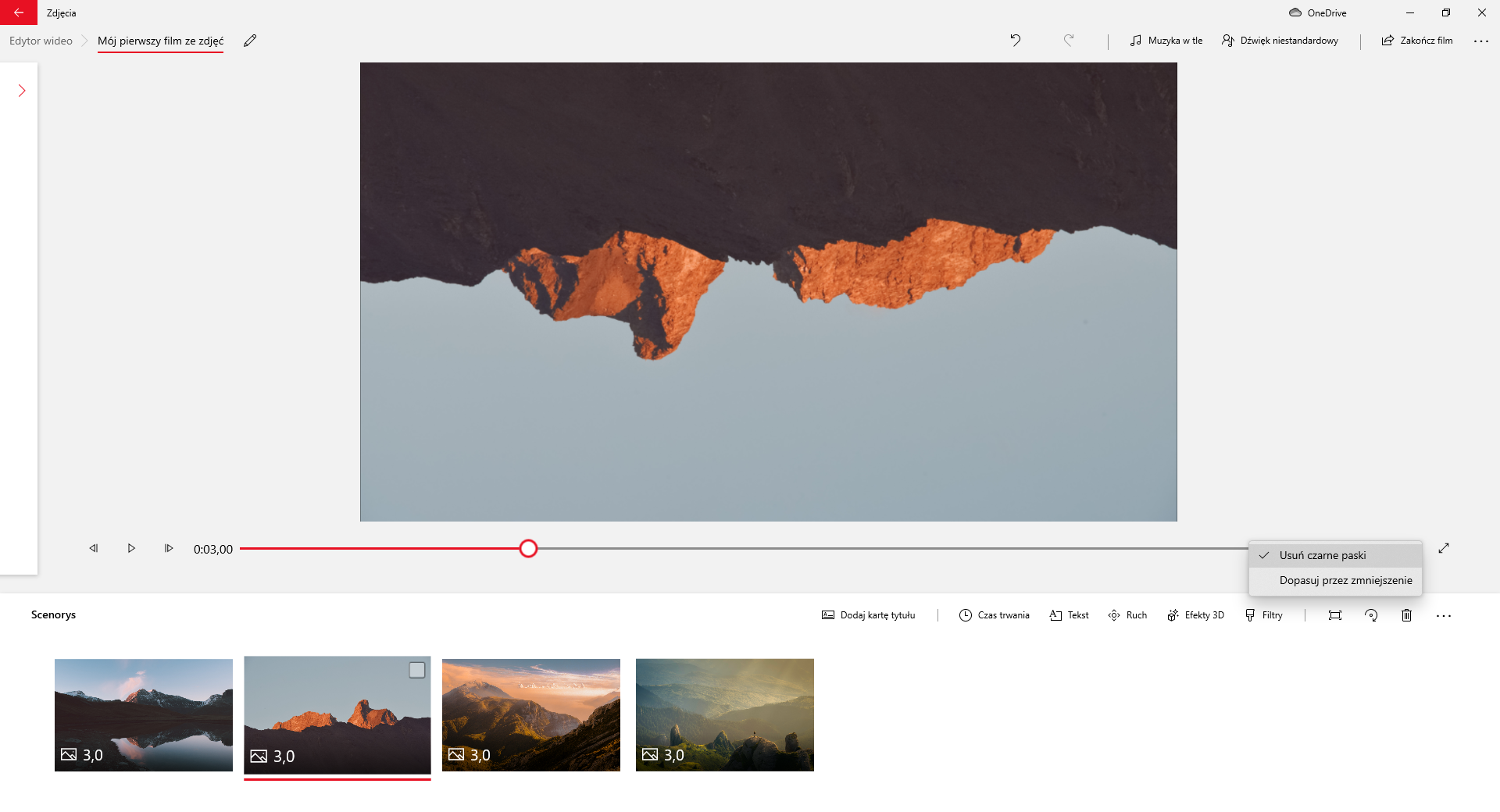Click the rotate icon in storyboard toolbar

click(1371, 615)
